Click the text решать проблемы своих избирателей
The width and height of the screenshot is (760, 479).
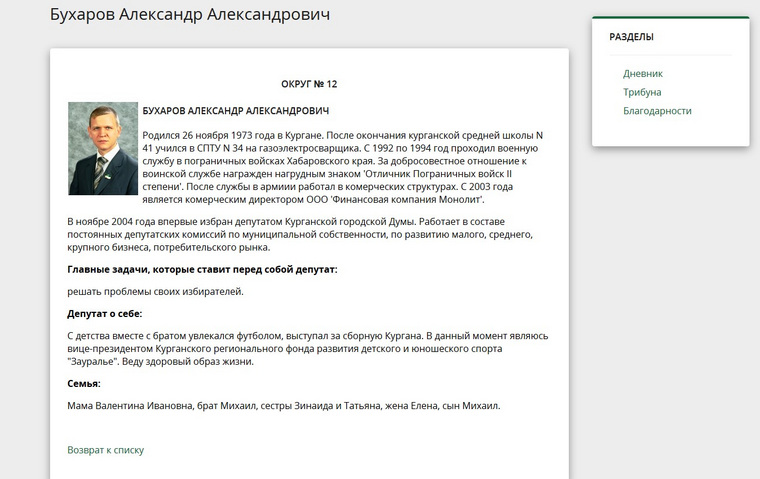[x=156, y=292]
